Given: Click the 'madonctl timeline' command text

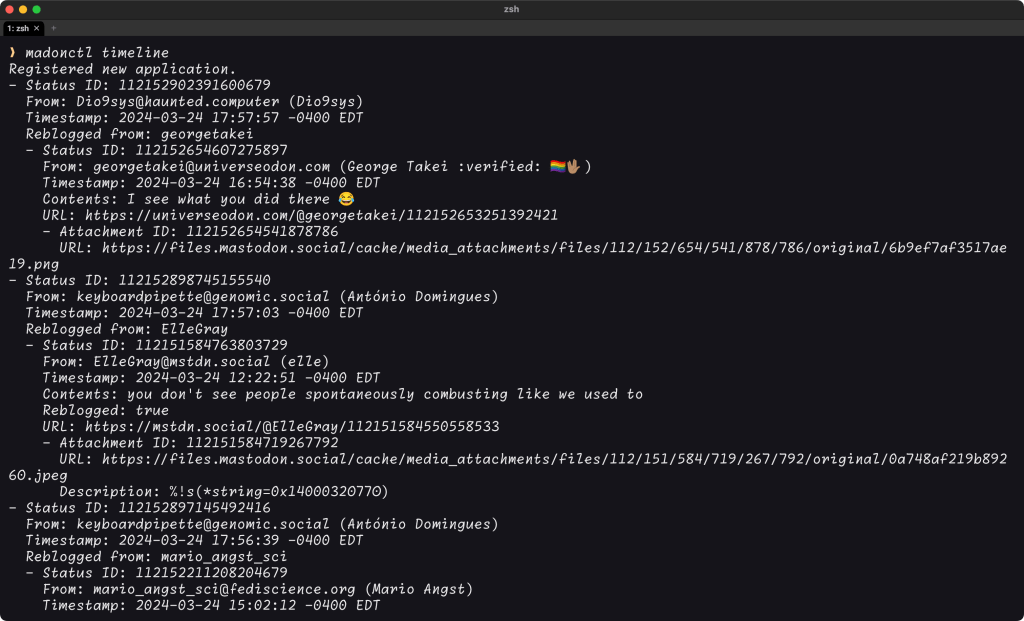Looking at the screenshot, I should 98,52.
